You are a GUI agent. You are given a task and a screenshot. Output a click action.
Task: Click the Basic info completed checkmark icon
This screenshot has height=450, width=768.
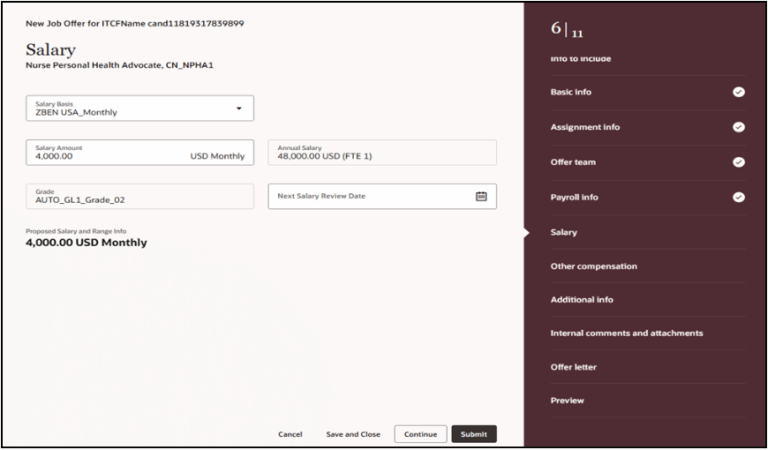pyautogui.click(x=738, y=92)
